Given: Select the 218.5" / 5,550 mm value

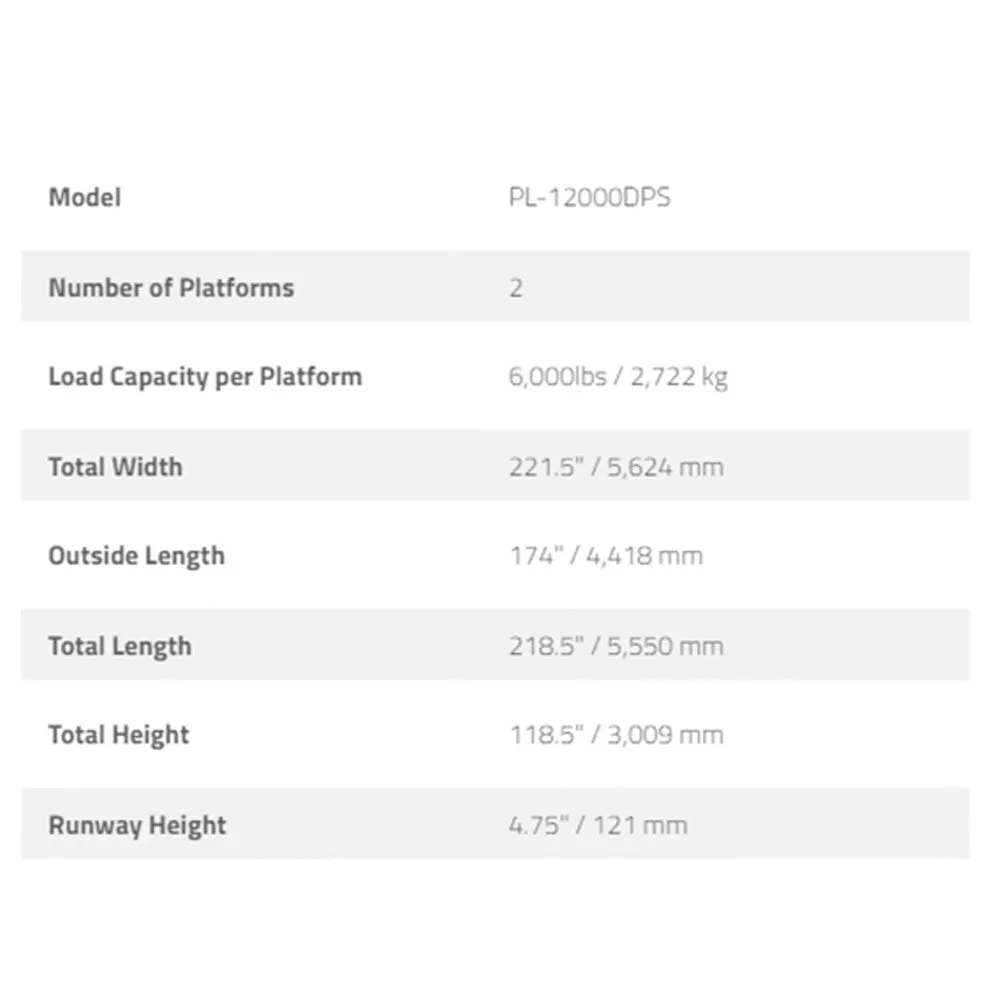Looking at the screenshot, I should pyautogui.click(x=616, y=646).
